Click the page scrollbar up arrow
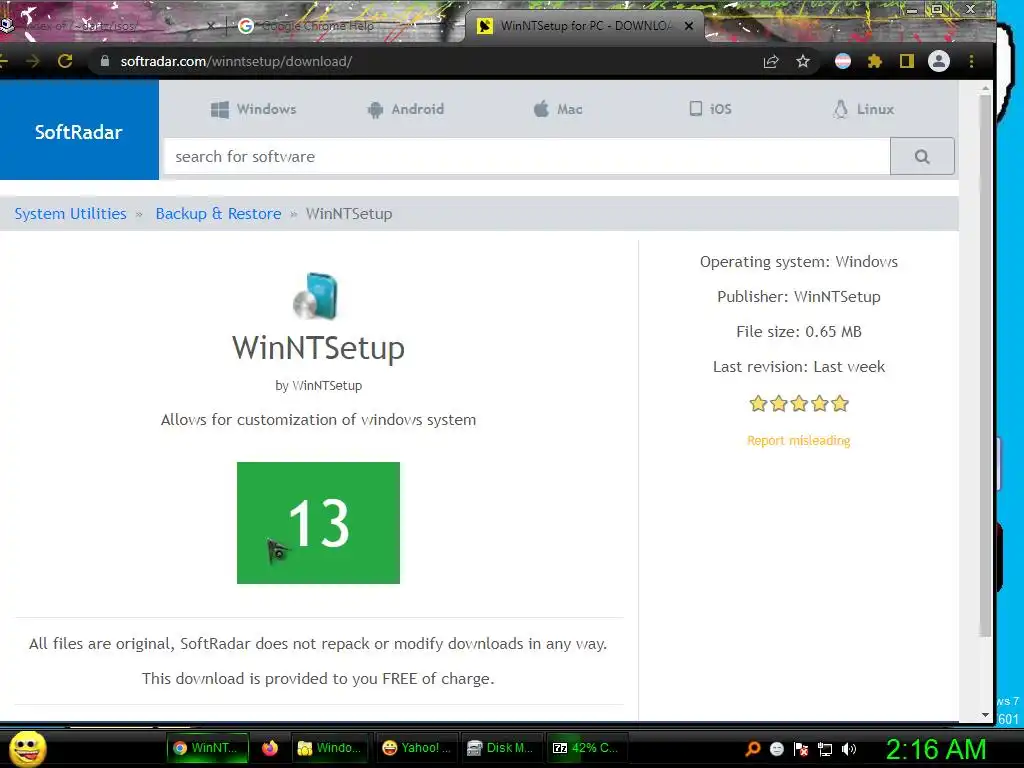The image size is (1024, 768). 985,88
